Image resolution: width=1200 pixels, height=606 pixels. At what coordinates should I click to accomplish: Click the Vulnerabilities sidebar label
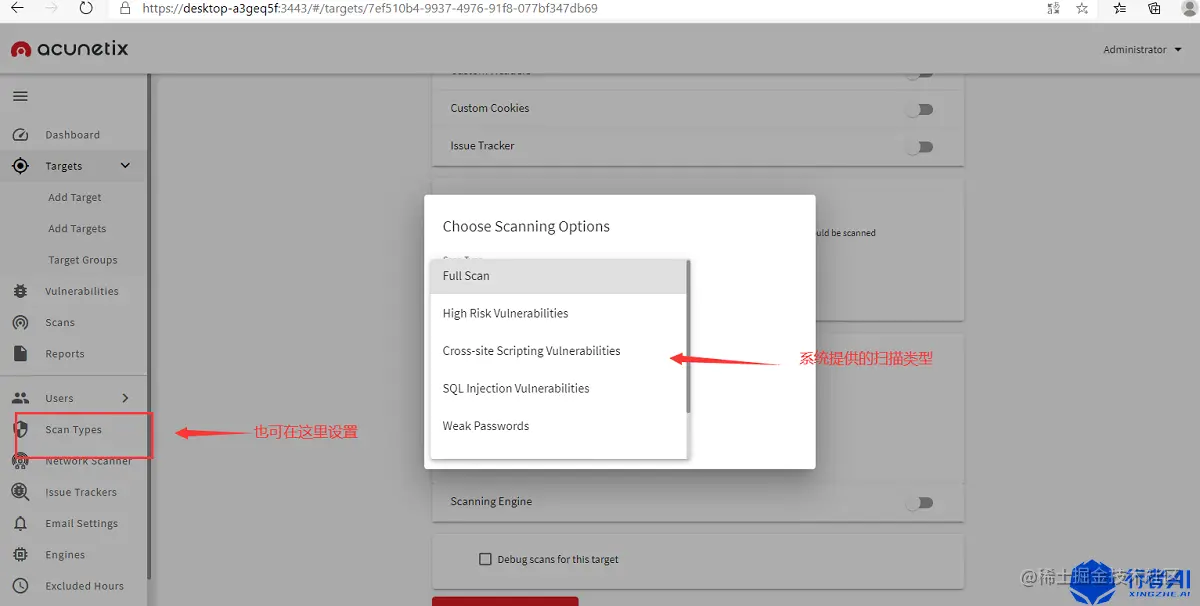pos(82,291)
